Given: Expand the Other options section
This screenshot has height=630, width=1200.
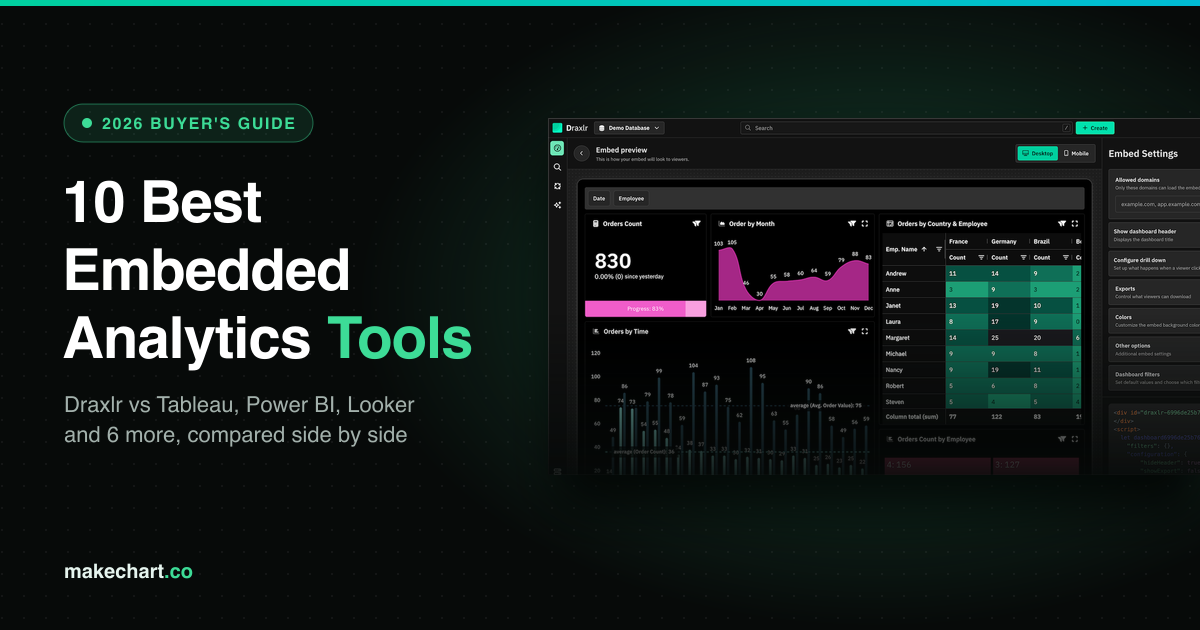Looking at the screenshot, I should pyautogui.click(x=1154, y=349).
